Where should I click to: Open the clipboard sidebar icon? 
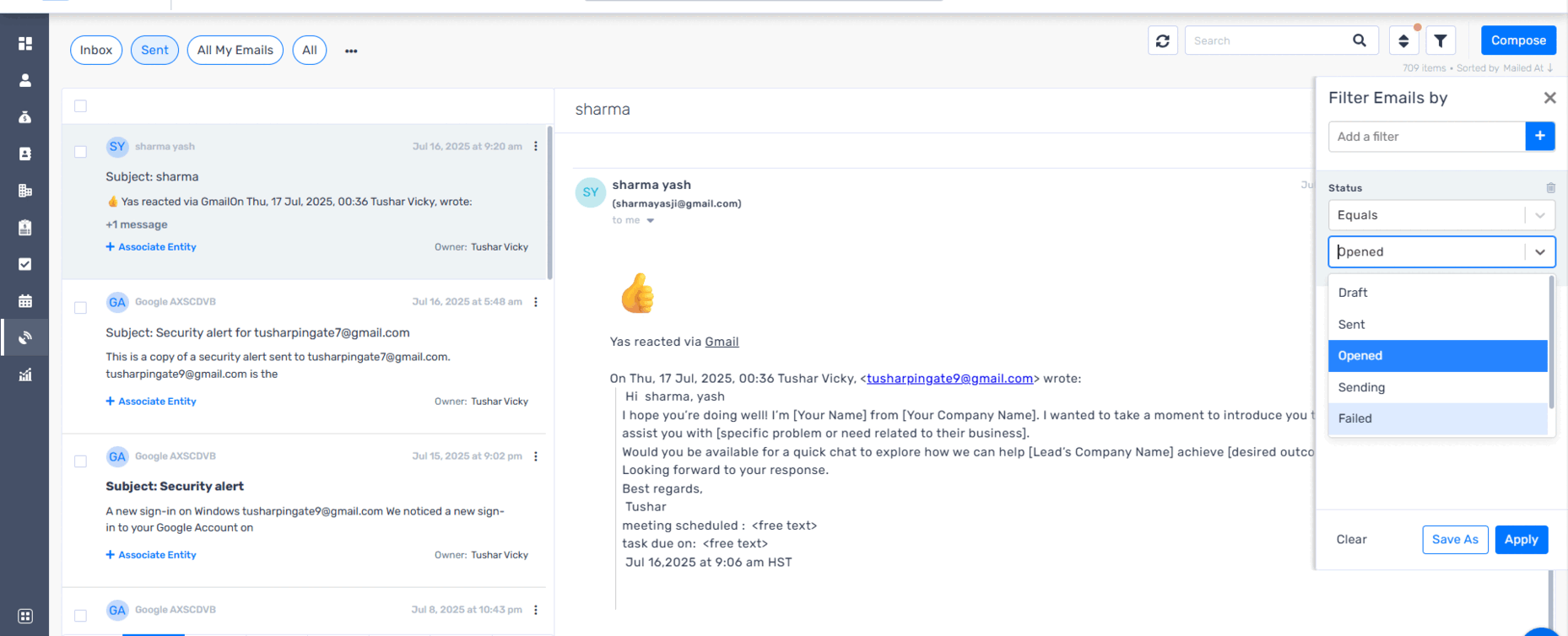[25, 228]
